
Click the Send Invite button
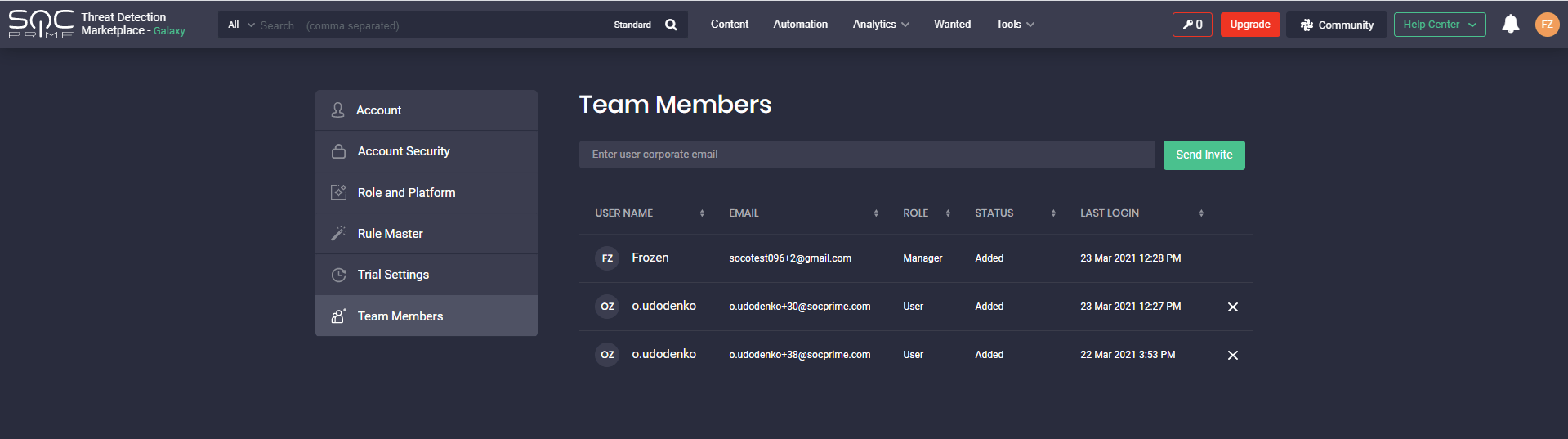click(x=1204, y=155)
